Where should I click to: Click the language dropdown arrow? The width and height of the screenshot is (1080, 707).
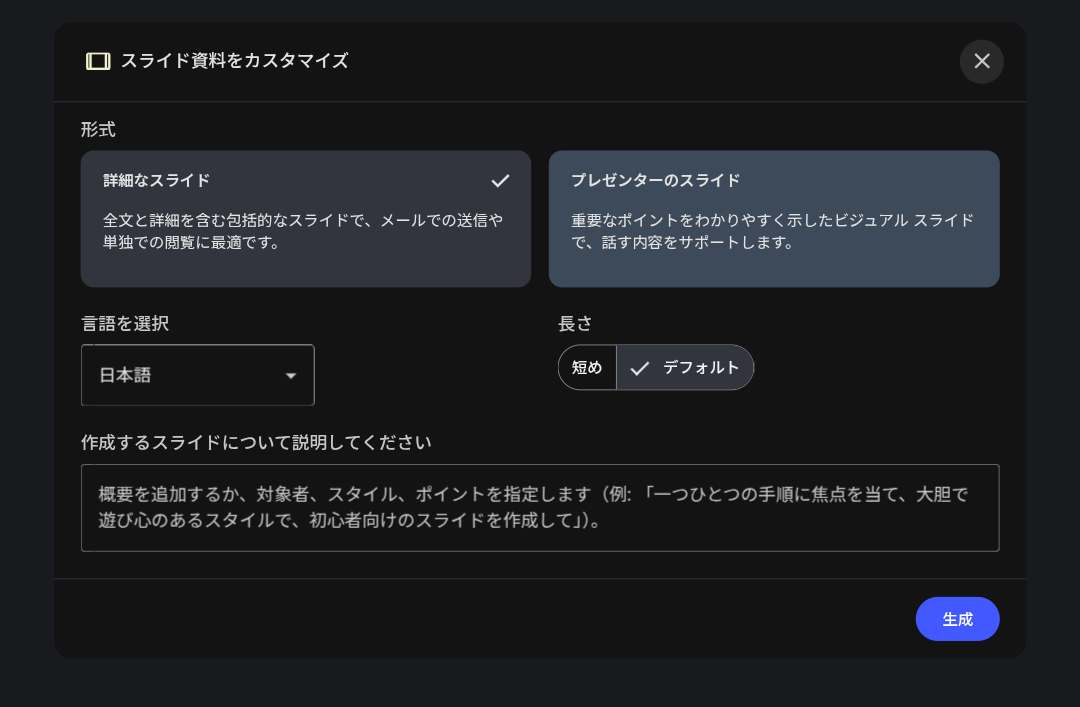point(291,376)
